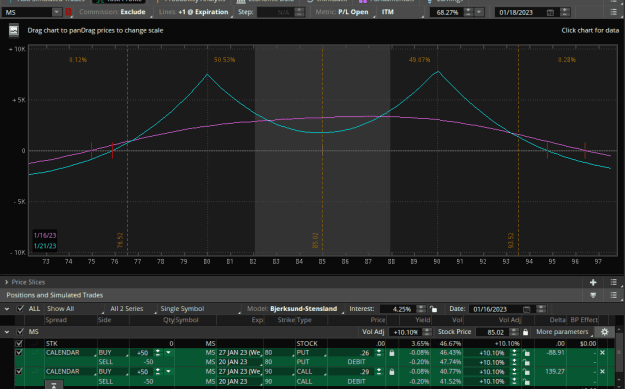The width and height of the screenshot is (625, 389).
Task: Uncheck the STK row checkbox
Action: coord(19,344)
